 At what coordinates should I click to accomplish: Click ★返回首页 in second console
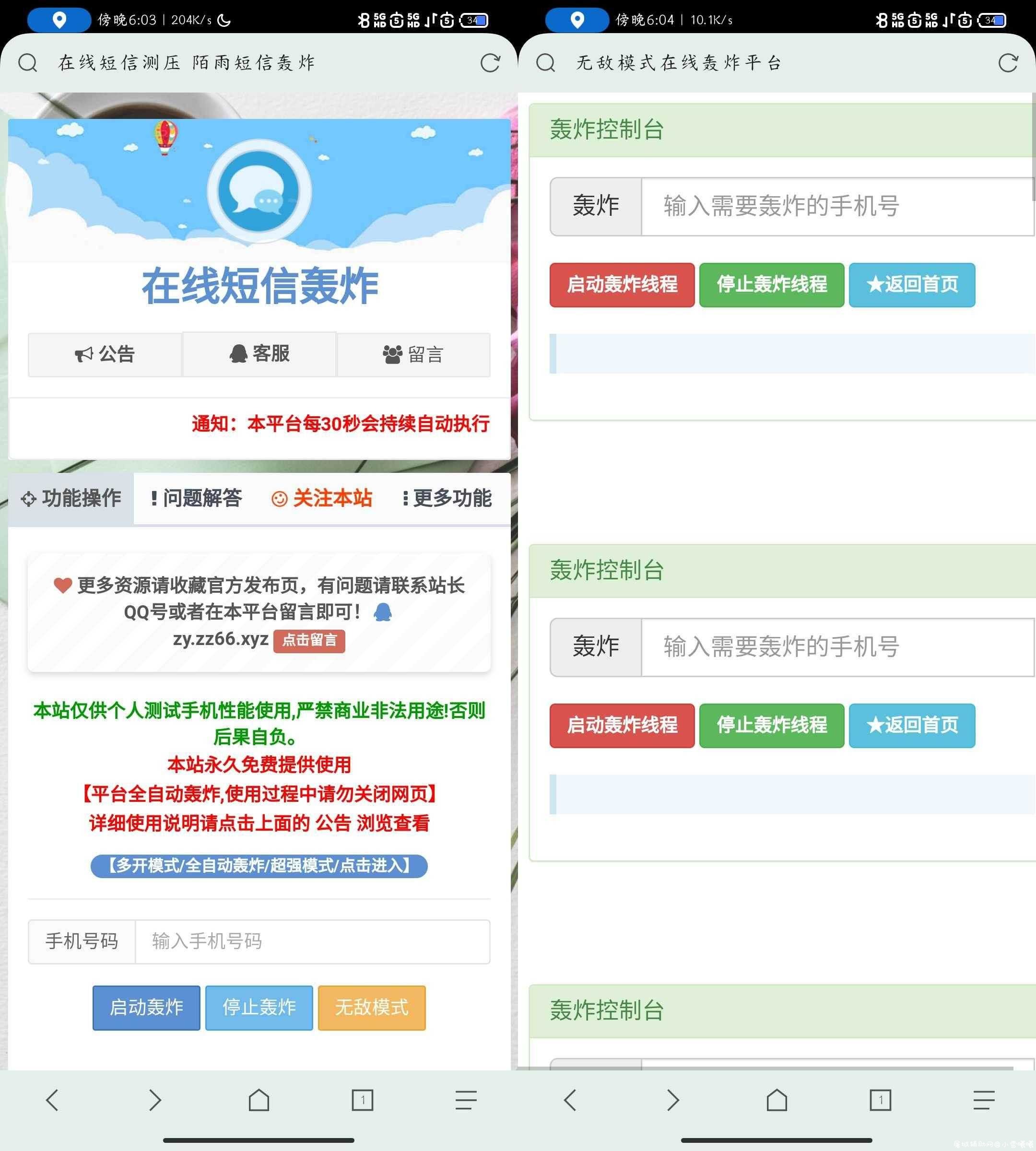tap(912, 726)
